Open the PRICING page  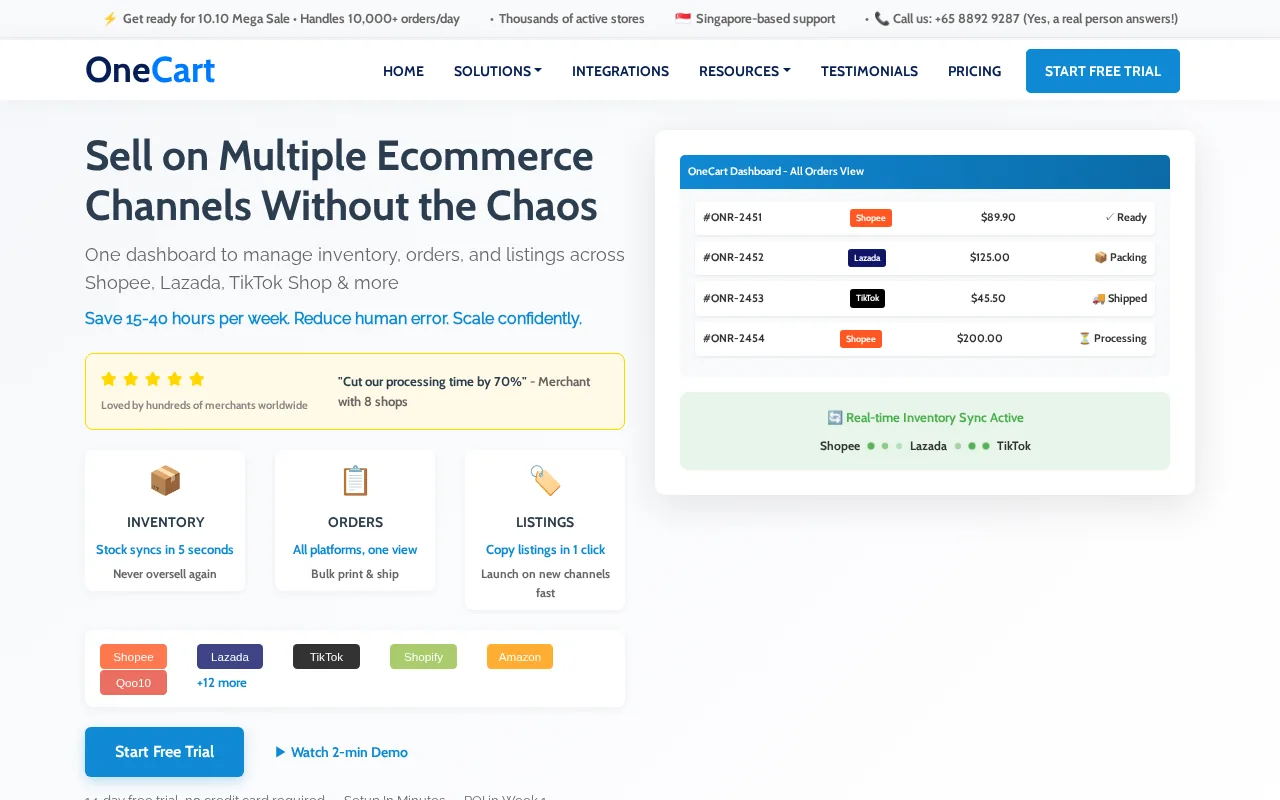974,71
